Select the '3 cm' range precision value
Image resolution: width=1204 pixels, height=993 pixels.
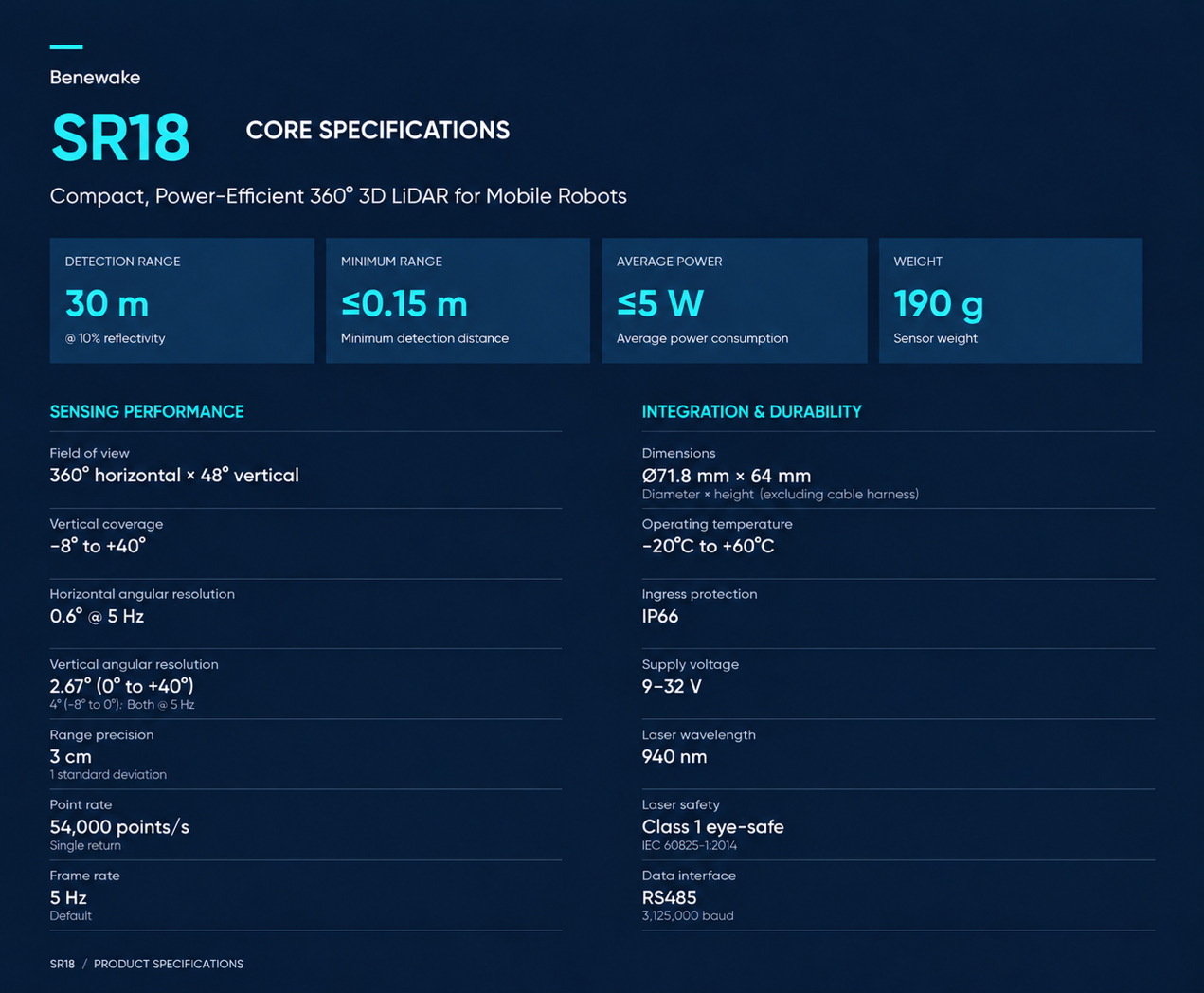71,756
